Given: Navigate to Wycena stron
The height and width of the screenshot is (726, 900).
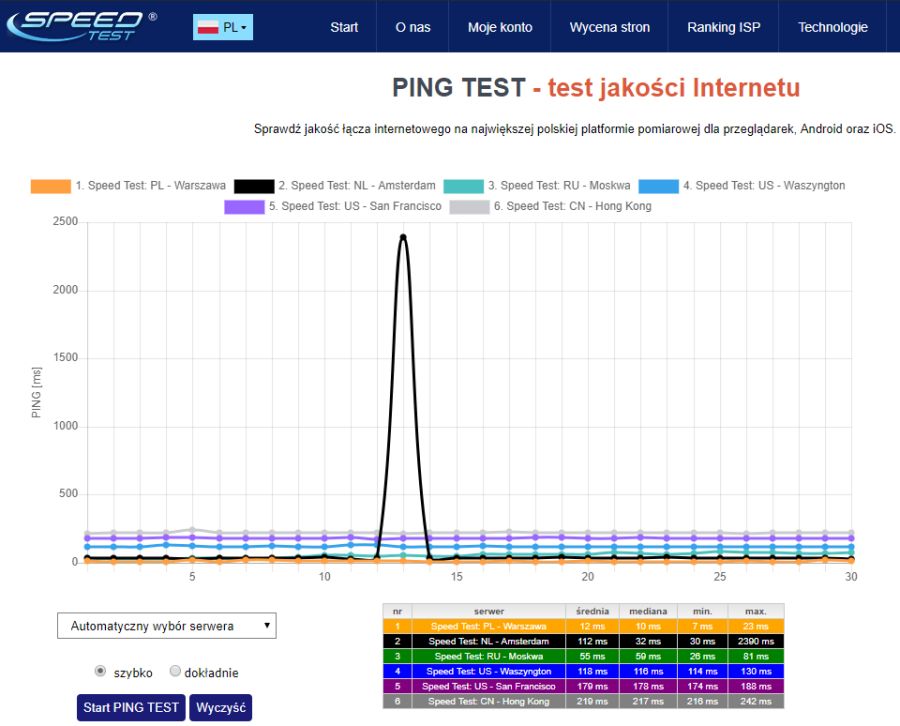Looking at the screenshot, I should 609,27.
